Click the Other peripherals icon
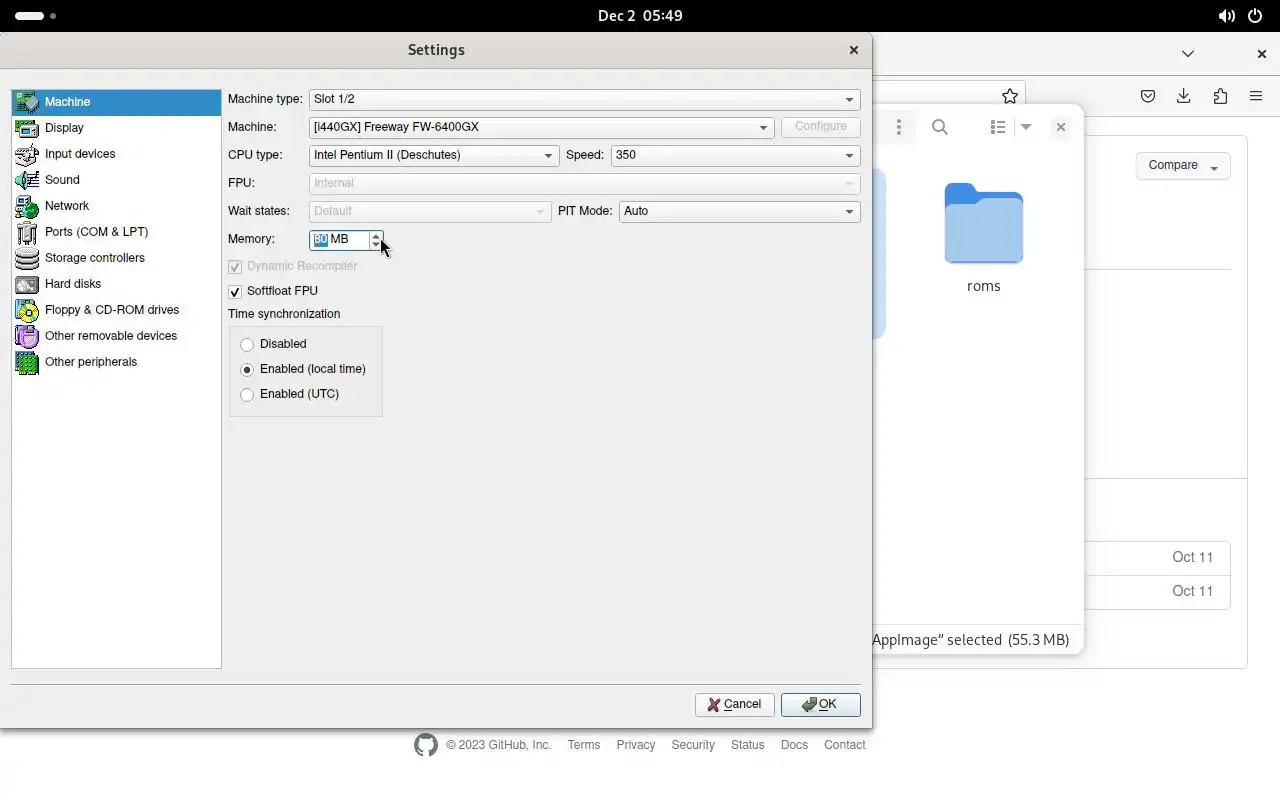The image size is (1280, 800). pos(27,362)
